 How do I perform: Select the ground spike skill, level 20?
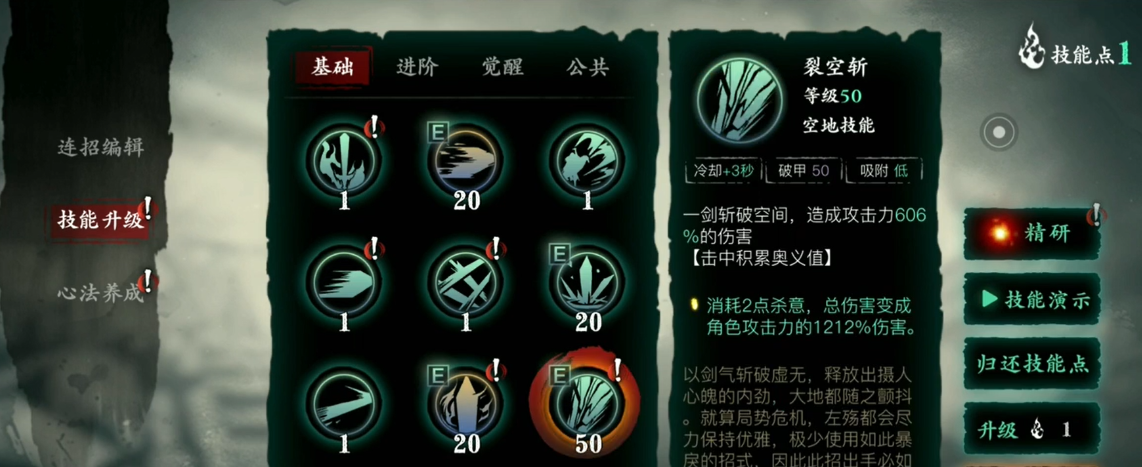[587, 280]
